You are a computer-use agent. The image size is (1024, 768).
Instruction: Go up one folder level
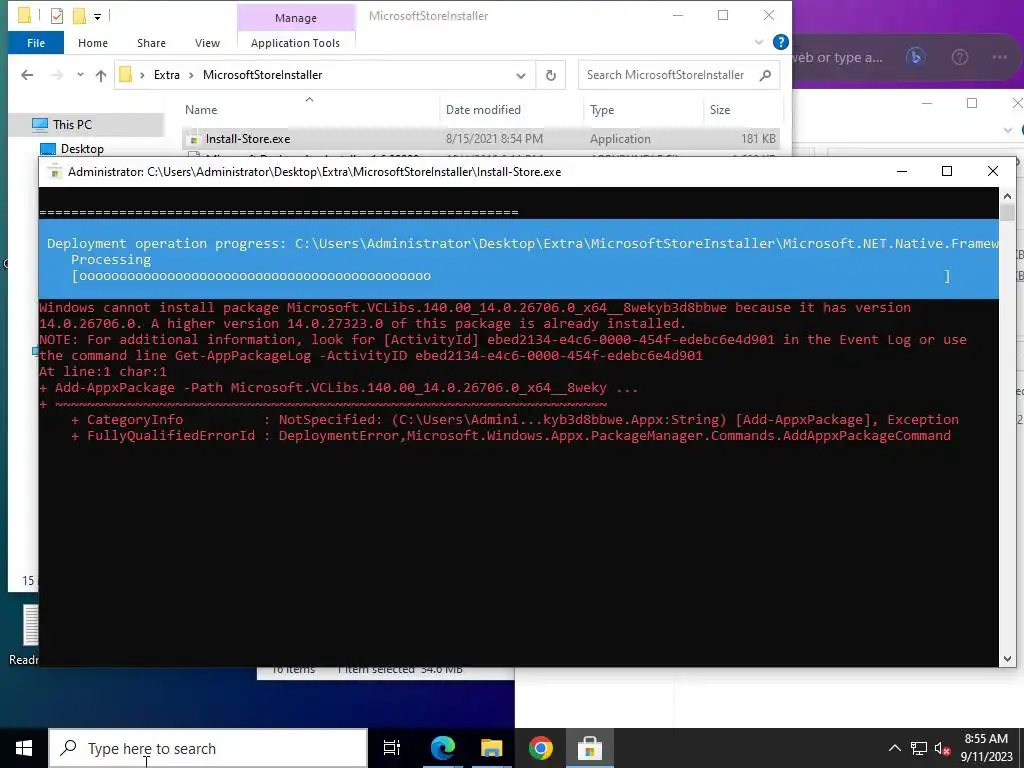tap(101, 75)
